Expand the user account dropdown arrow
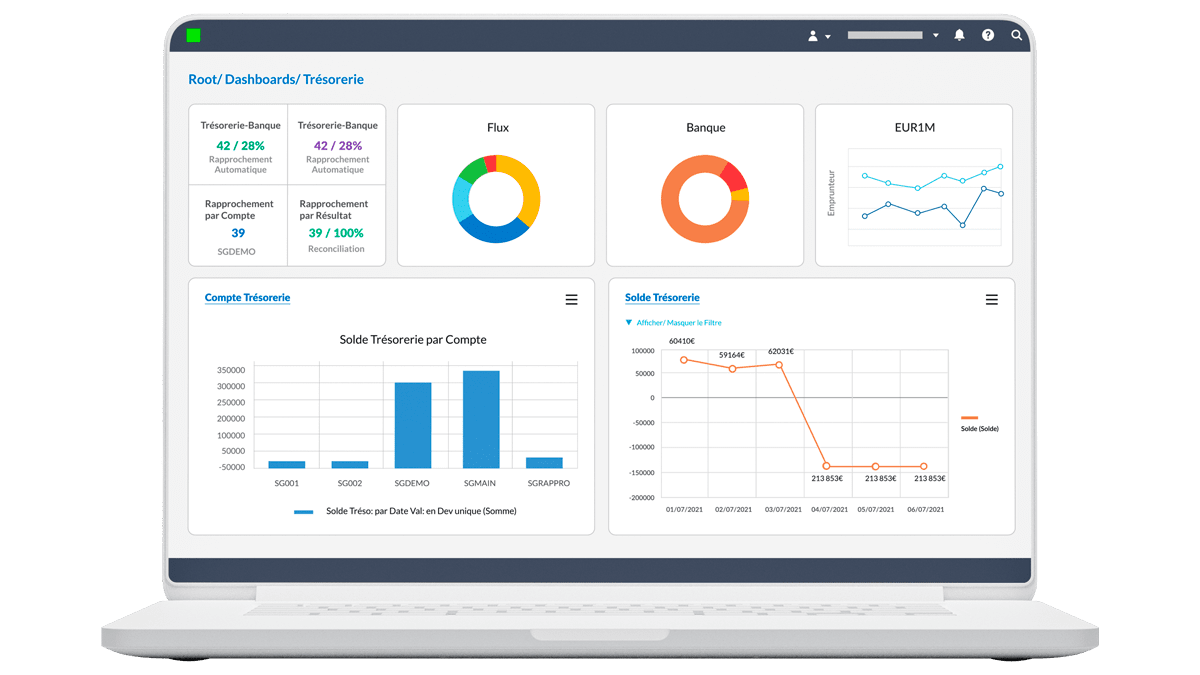The width and height of the screenshot is (1200, 675). (829, 35)
